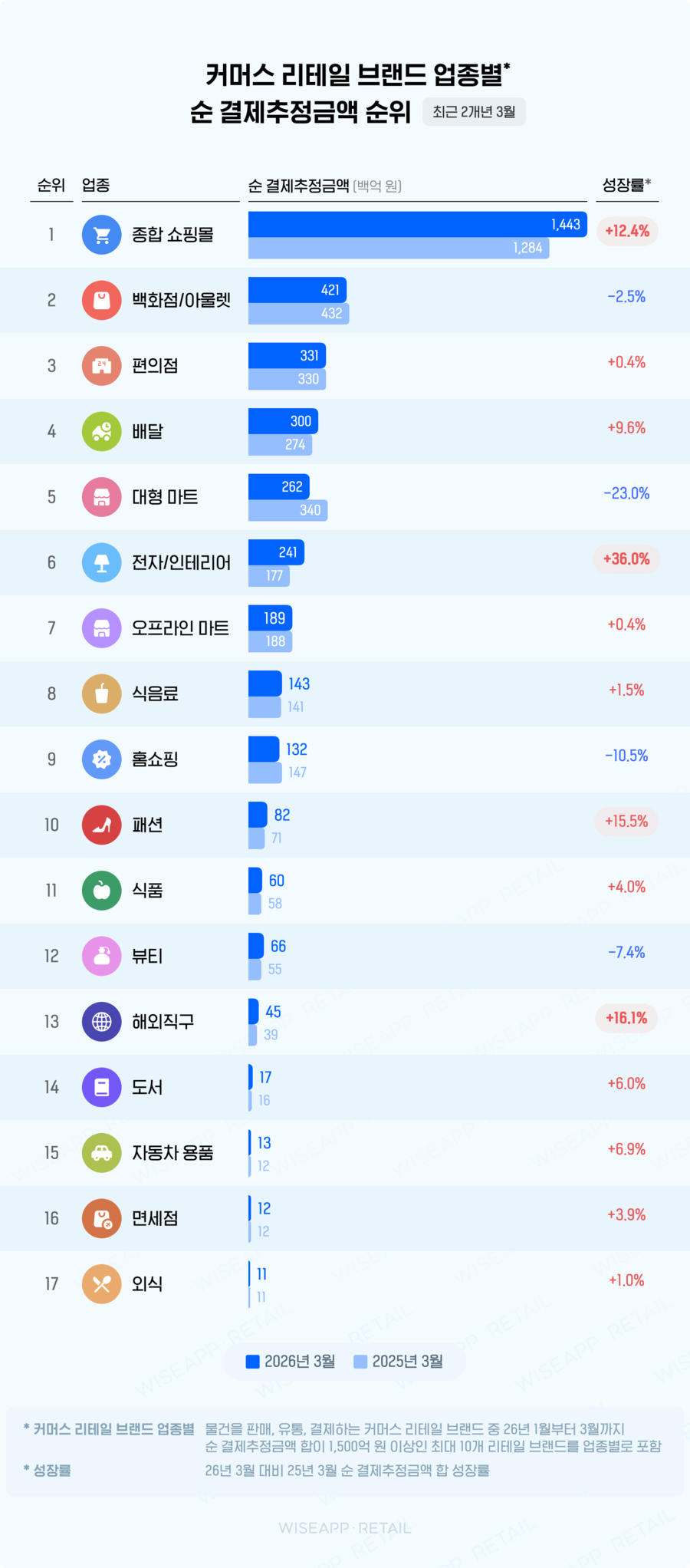The height and width of the screenshot is (1568, 690).
Task: Click the car icon for 자동차 용품
Action: (101, 1153)
